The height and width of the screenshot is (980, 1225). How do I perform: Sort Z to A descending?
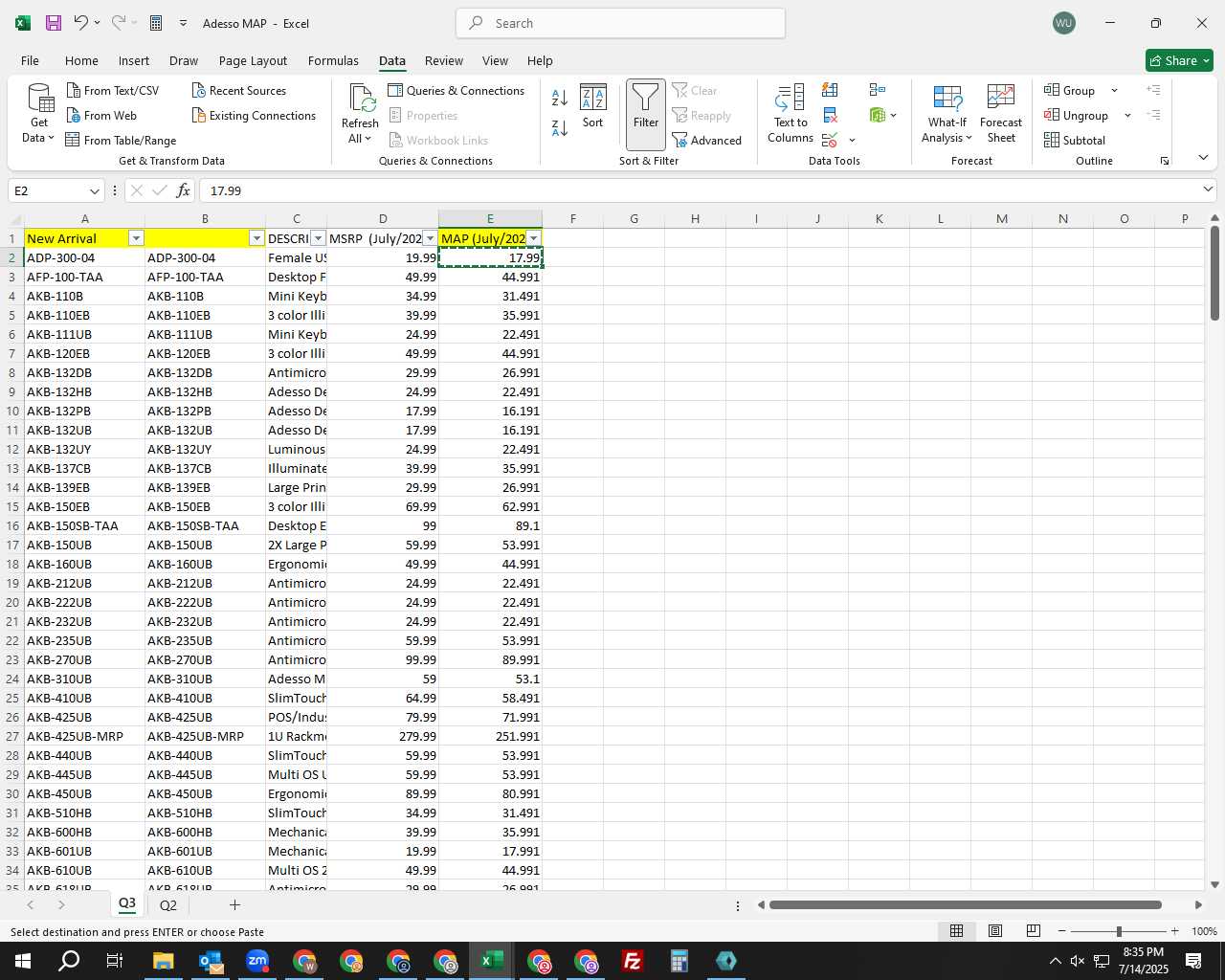[x=560, y=126]
